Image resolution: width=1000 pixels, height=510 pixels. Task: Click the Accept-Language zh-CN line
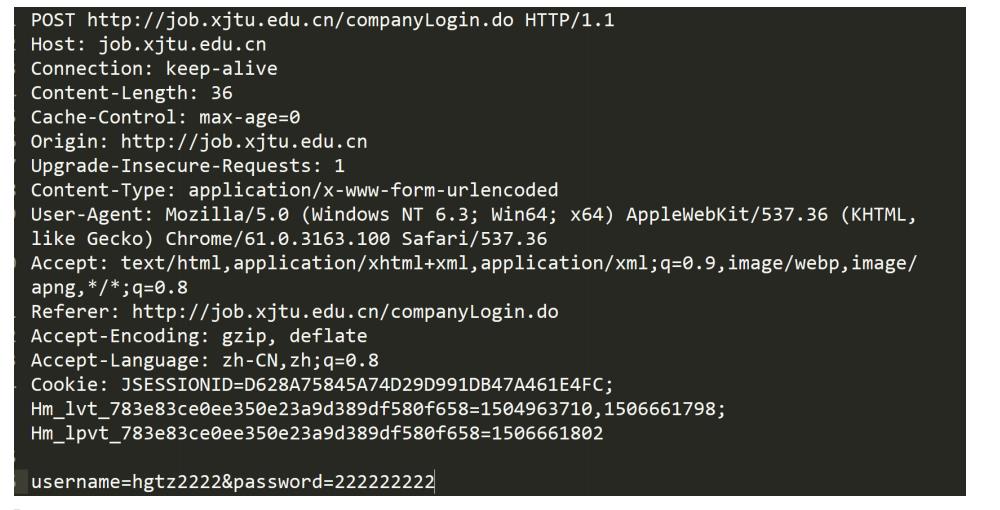pyautogui.click(x=205, y=360)
